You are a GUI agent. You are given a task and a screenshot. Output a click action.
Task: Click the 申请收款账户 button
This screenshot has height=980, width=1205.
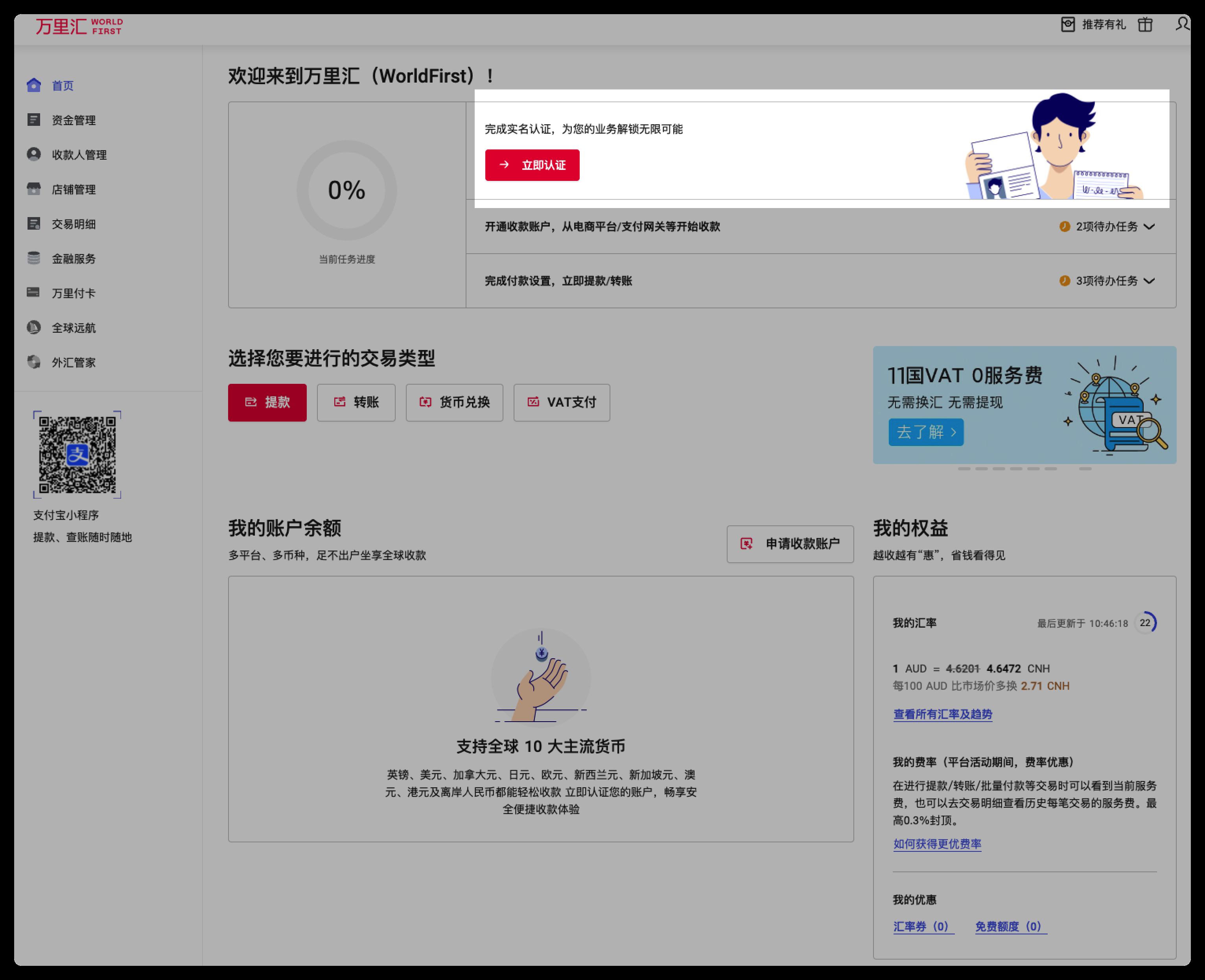coord(790,543)
